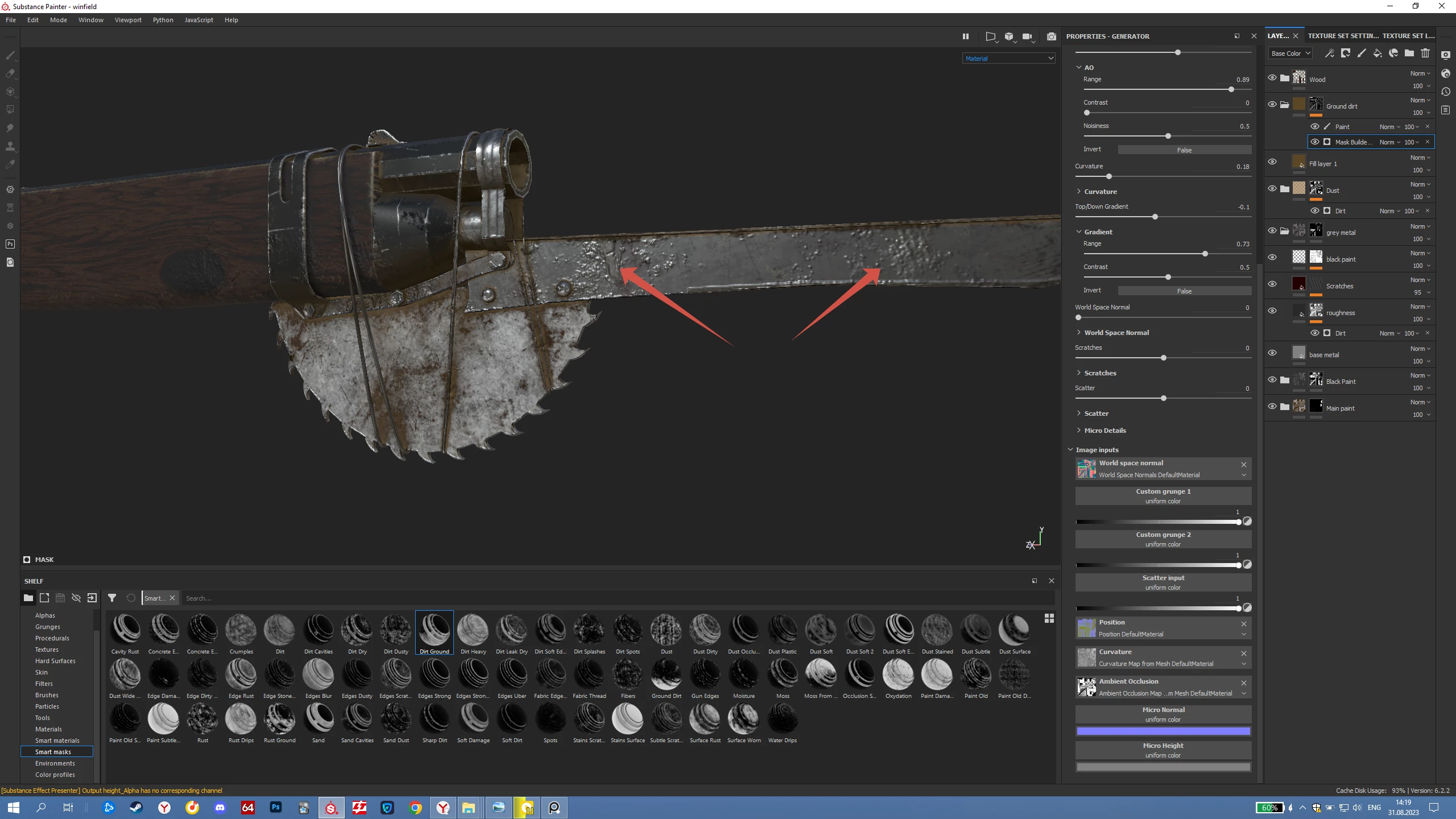Switch to Texture Set Settings tab

(1342, 36)
